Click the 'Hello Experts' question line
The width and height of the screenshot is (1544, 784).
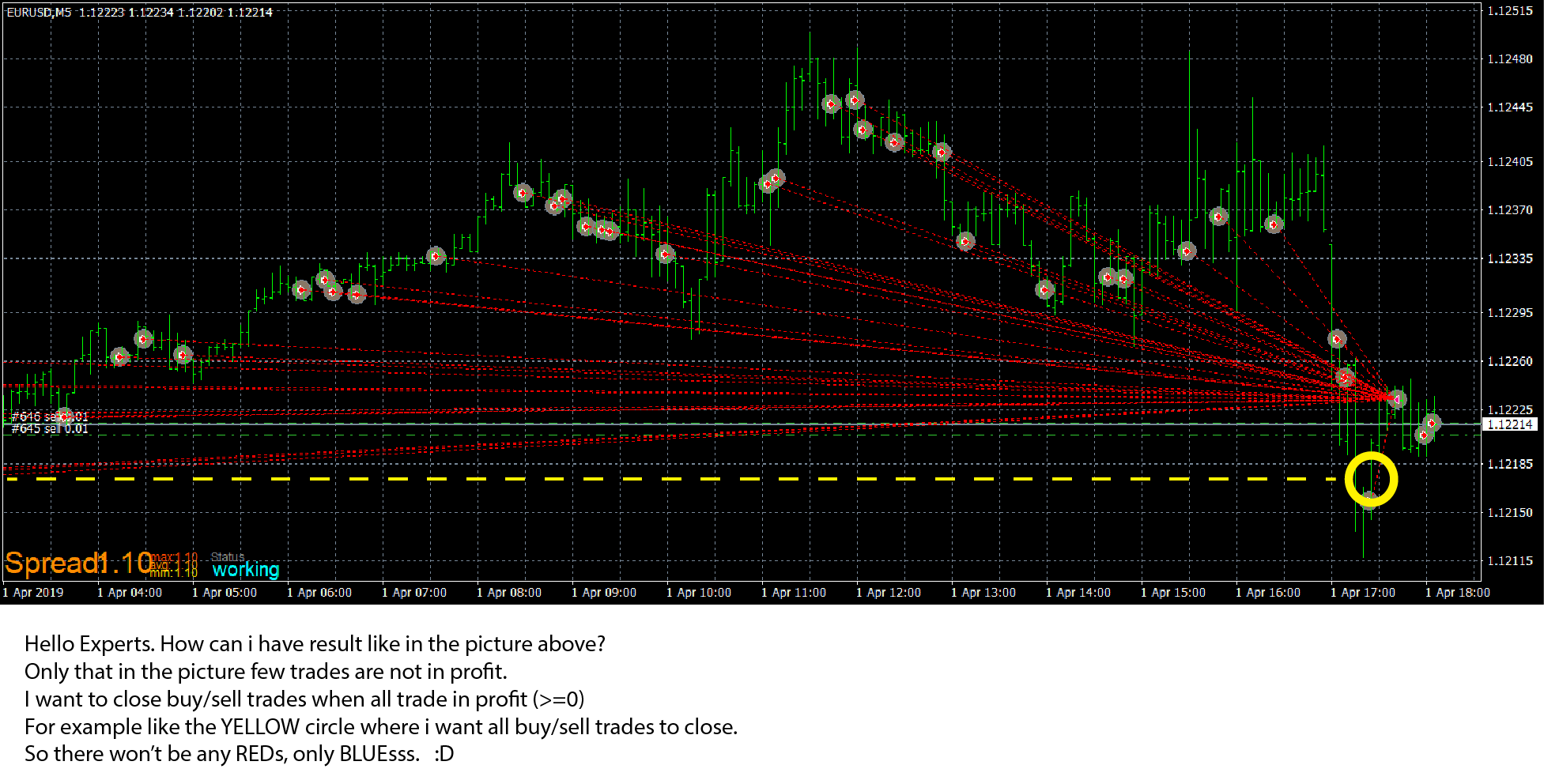[x=315, y=644]
